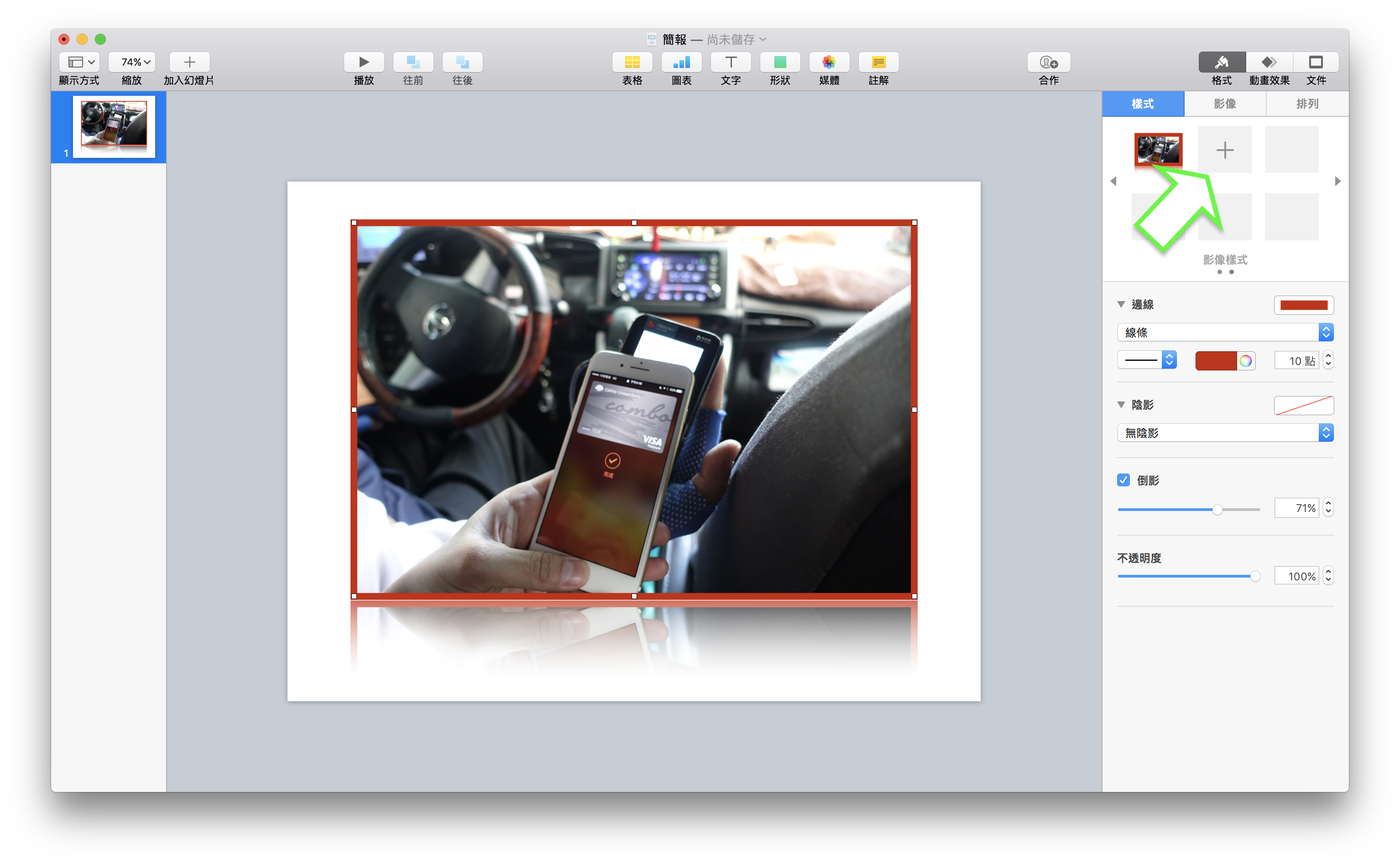Click the red border color well
This screenshot has width=1400, height=865.
(x=1216, y=361)
